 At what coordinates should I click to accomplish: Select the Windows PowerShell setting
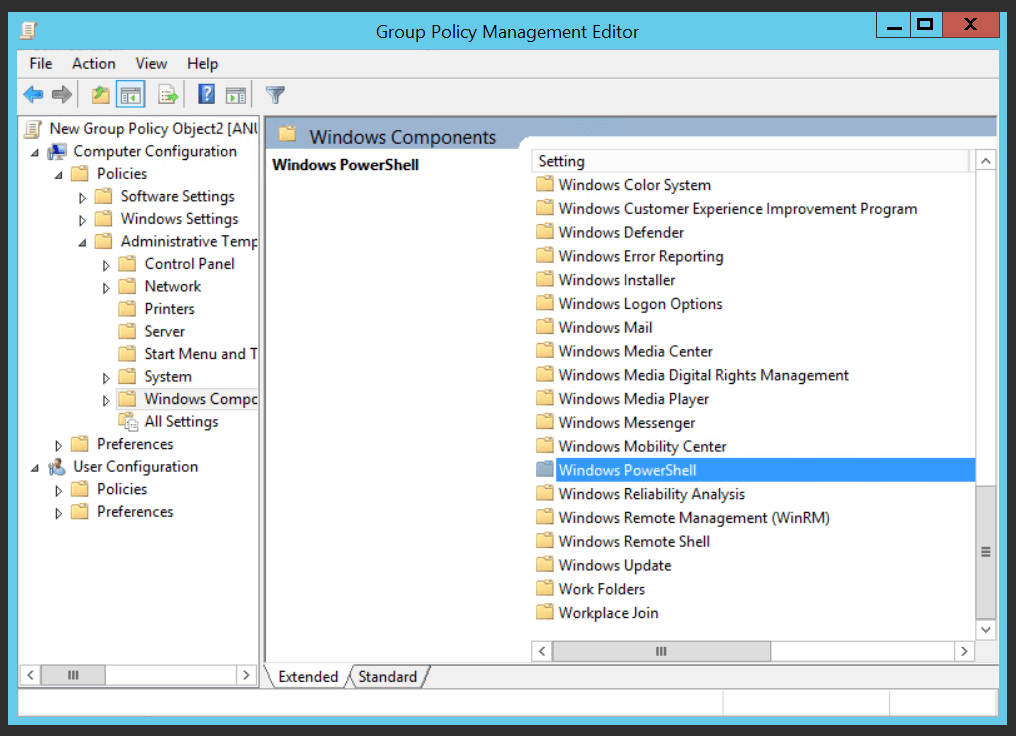coord(629,469)
